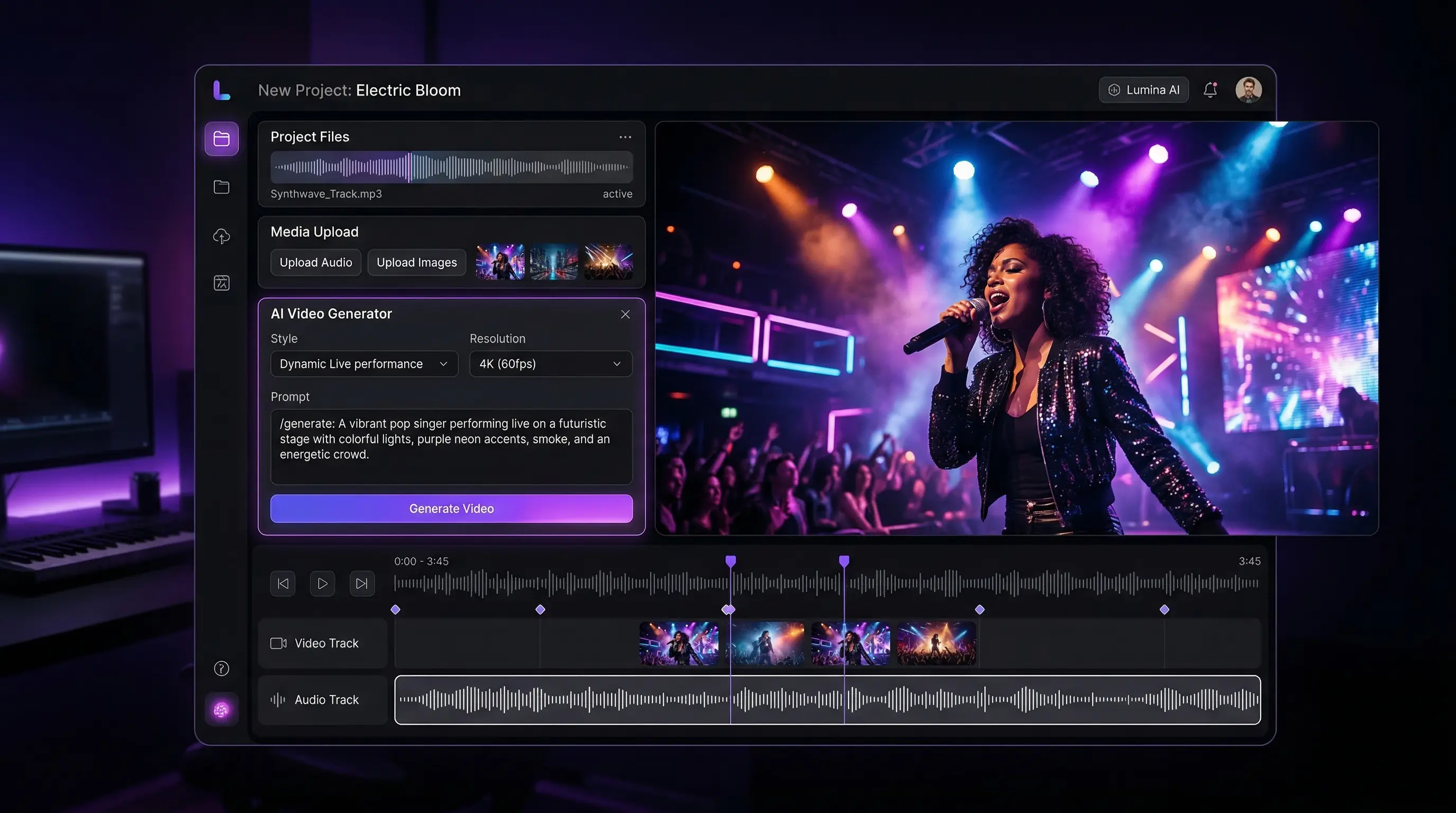The height and width of the screenshot is (813, 1456).
Task: Open the highlighted project files sidebar icon
Action: coord(222,139)
